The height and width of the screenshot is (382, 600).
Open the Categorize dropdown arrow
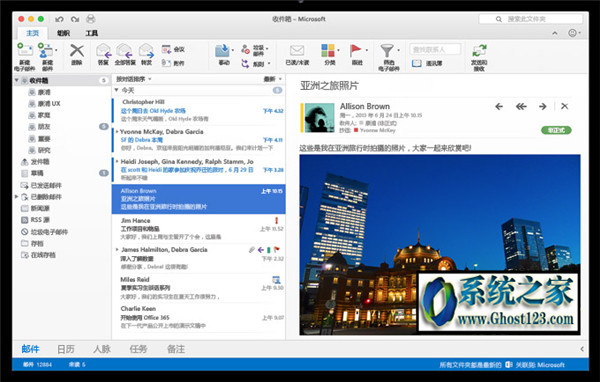(x=338, y=50)
